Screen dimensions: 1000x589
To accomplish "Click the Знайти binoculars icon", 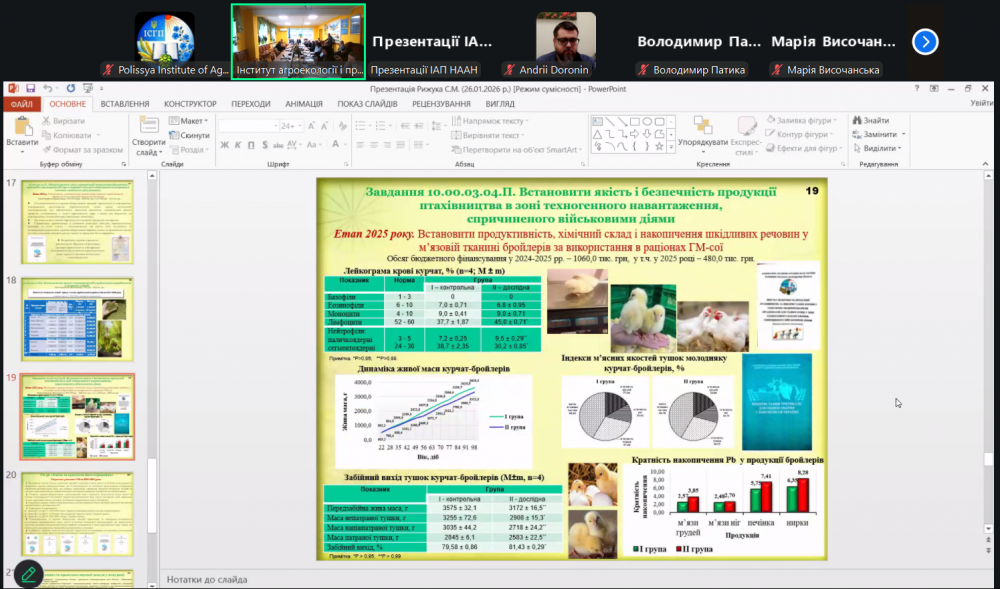I will point(858,121).
